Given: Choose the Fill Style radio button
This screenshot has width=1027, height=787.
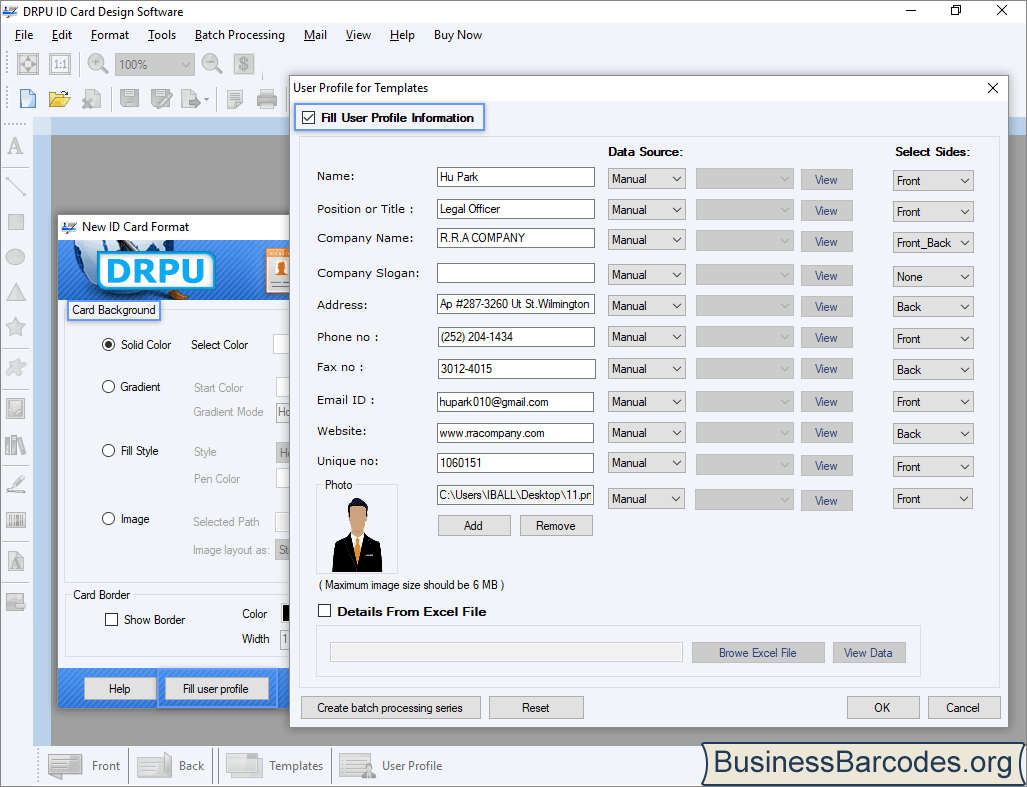Looking at the screenshot, I should (x=108, y=450).
